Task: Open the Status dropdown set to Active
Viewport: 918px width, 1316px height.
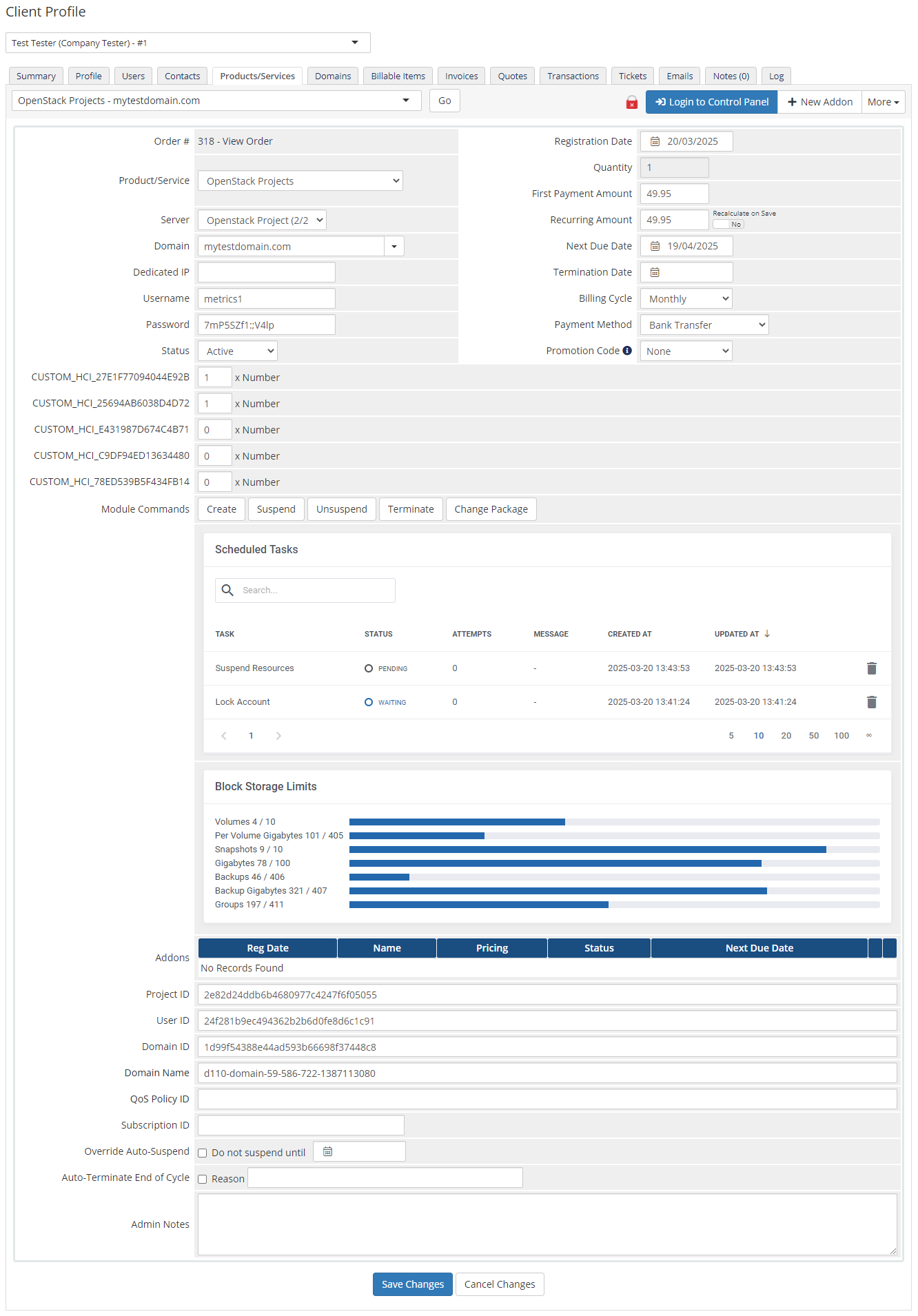Action: coord(237,351)
